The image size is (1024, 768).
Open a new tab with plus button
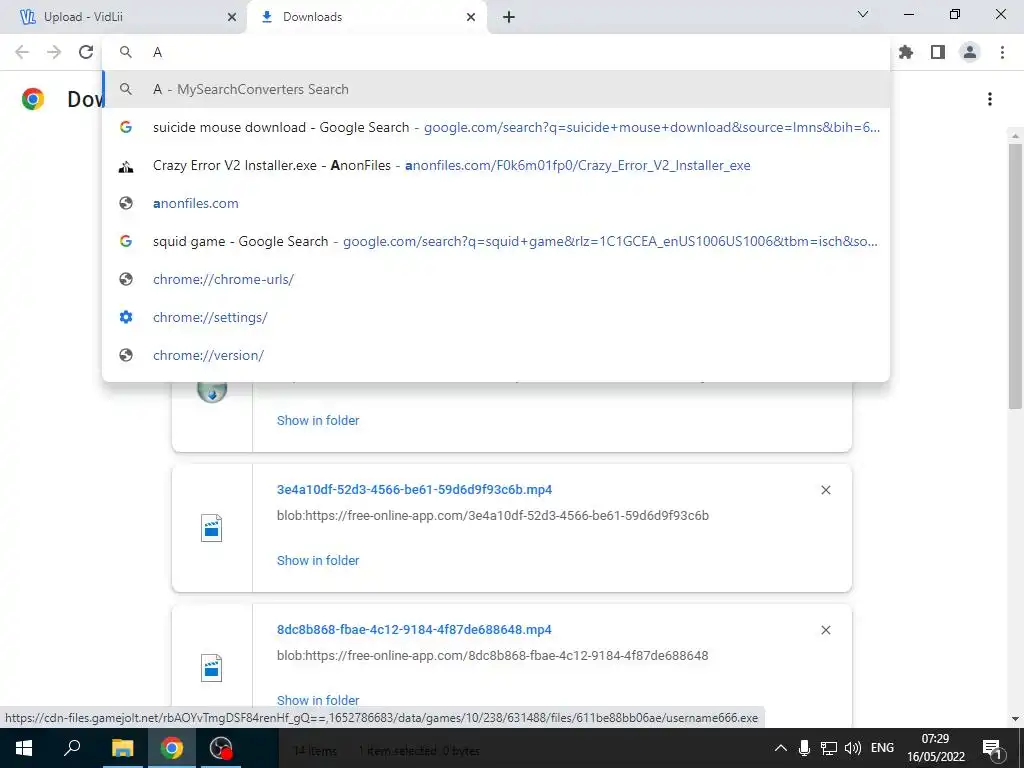pyautogui.click(x=509, y=17)
